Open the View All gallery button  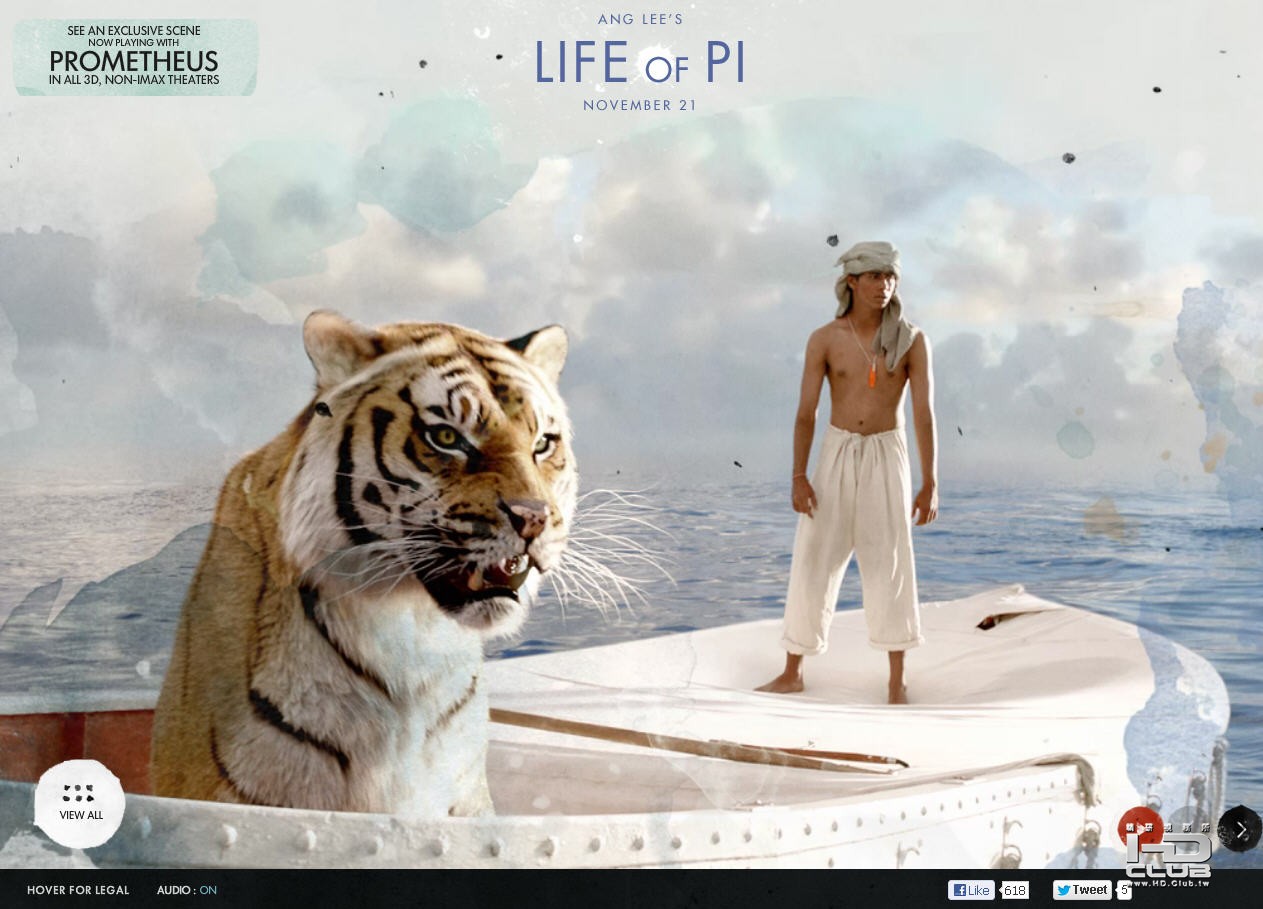[x=80, y=803]
